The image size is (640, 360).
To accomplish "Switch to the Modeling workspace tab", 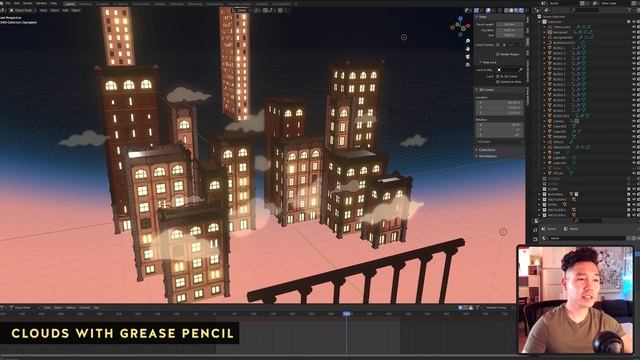I will (85, 4).
